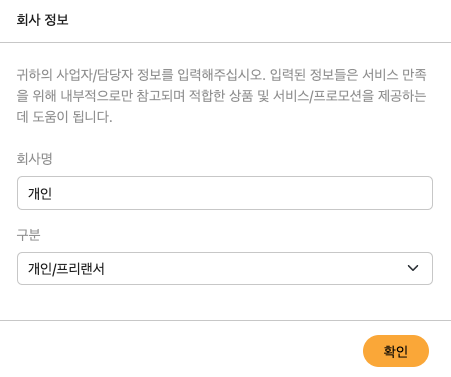Click the text 데 도움이 됩니다
451x377 pixels.
64,117
